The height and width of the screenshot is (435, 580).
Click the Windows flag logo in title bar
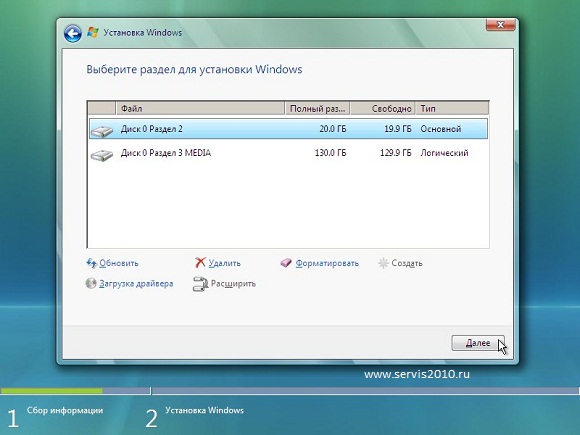coord(92,33)
